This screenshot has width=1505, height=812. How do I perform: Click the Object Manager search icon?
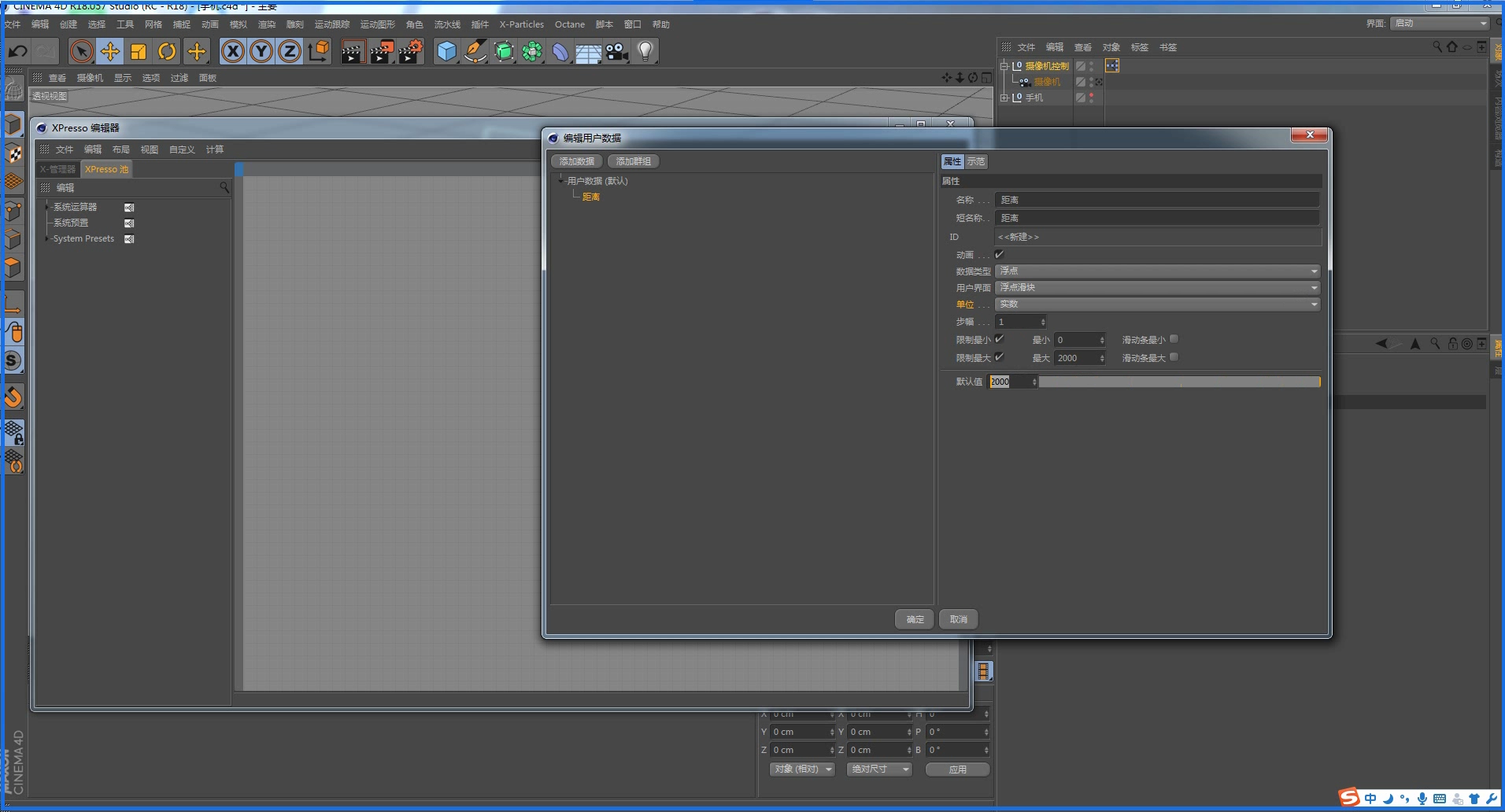1437,47
